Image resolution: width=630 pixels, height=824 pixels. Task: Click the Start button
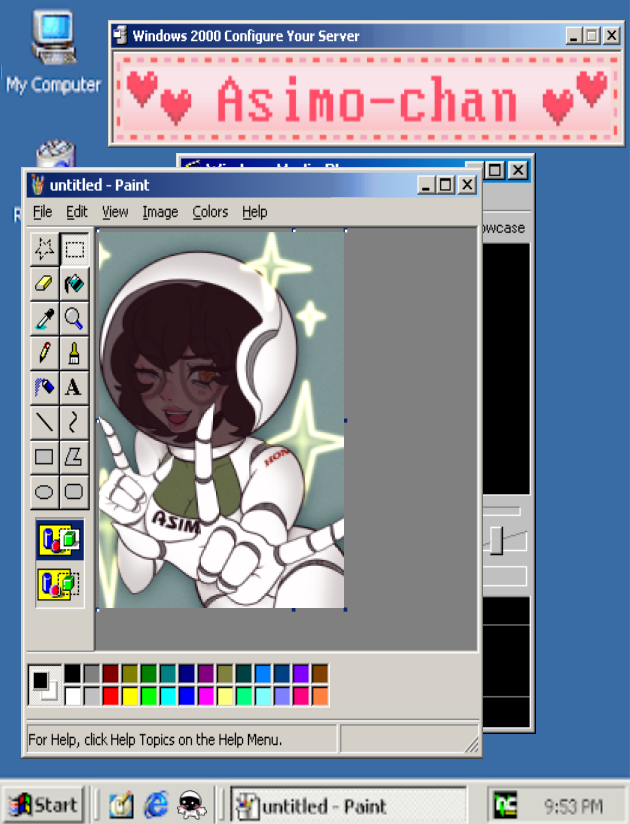(43, 805)
